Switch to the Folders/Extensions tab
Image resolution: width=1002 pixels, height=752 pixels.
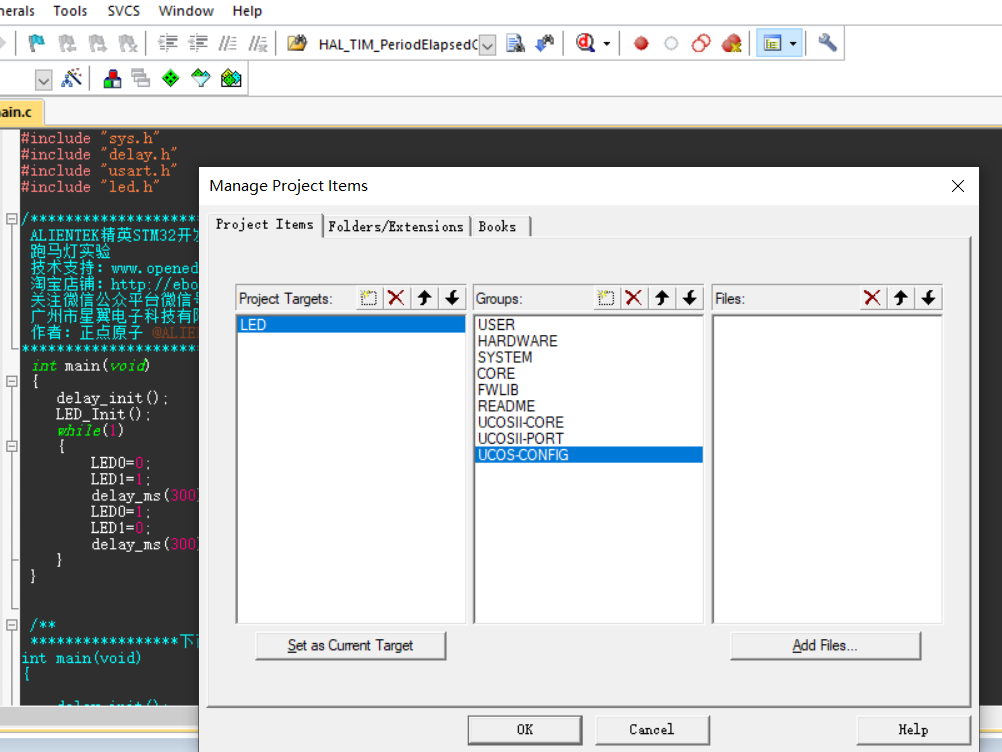[396, 226]
